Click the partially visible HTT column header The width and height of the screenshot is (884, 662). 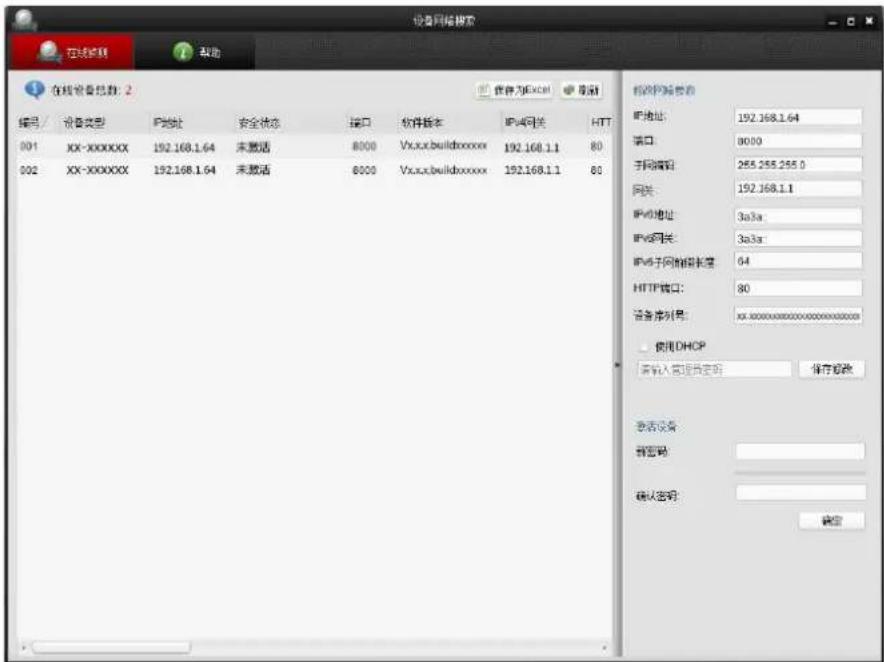(x=601, y=122)
